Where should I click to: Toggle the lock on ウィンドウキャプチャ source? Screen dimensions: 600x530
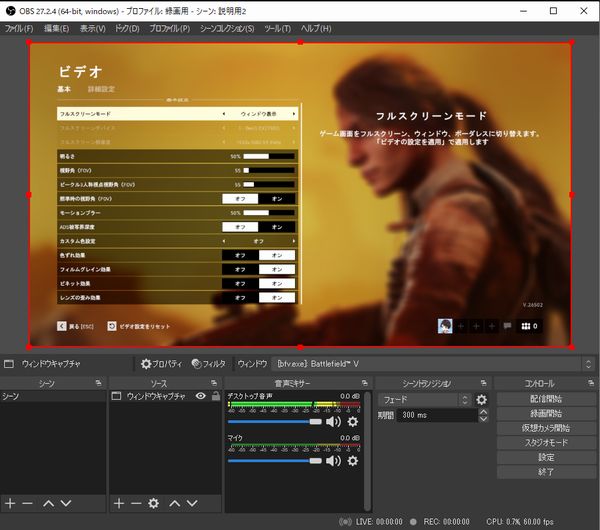coord(216,396)
